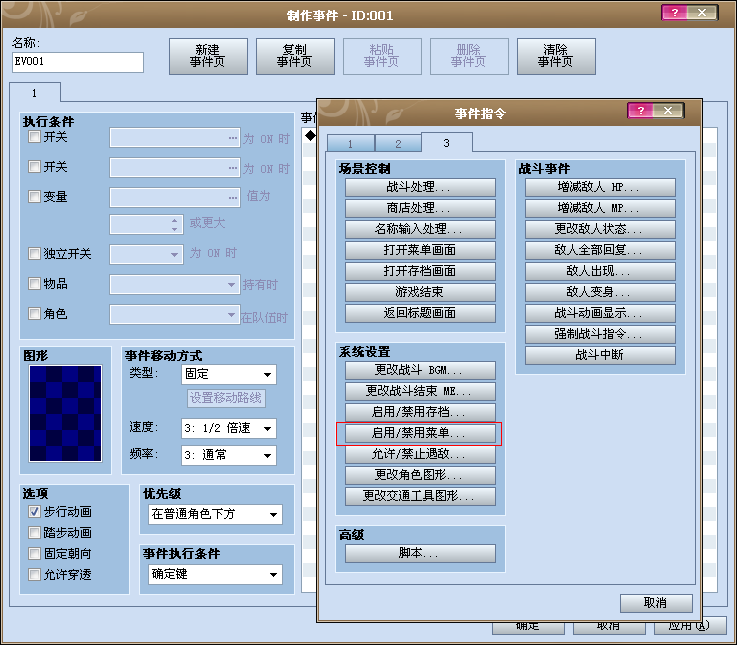The width and height of the screenshot is (737, 645).
Task: Click the variable value stepper arrows
Action: click(174, 224)
